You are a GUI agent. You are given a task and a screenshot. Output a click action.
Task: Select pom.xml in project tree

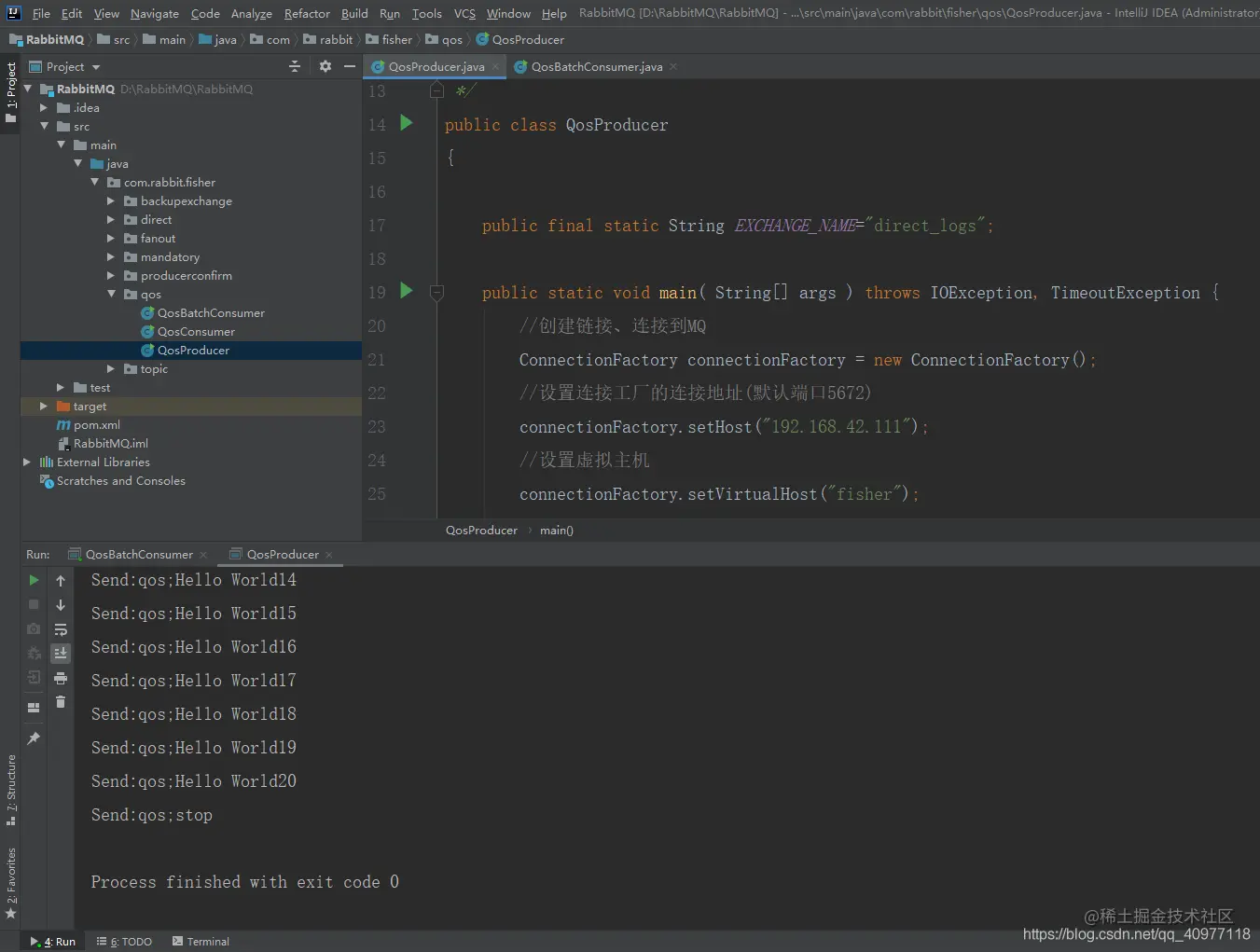(97, 425)
